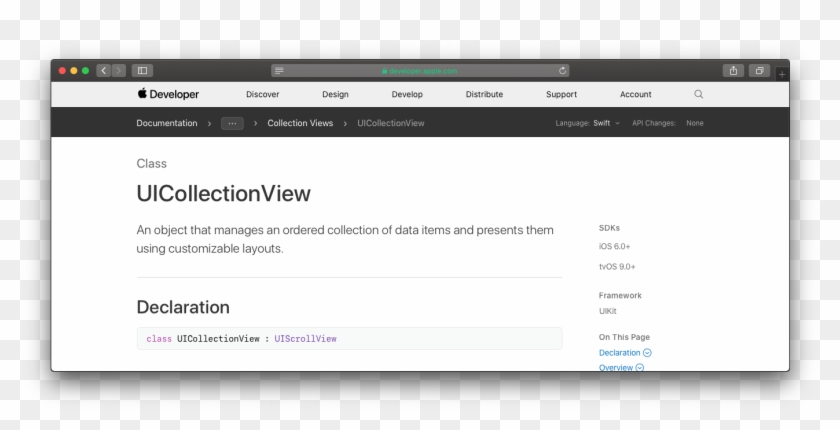
Task: Show all tabs overview icon
Action: point(759,71)
